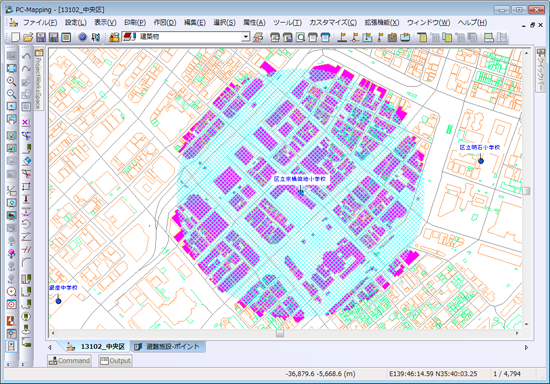
Task: Click the red arrow monitor icon in left toolbar
Action: [x=12, y=215]
